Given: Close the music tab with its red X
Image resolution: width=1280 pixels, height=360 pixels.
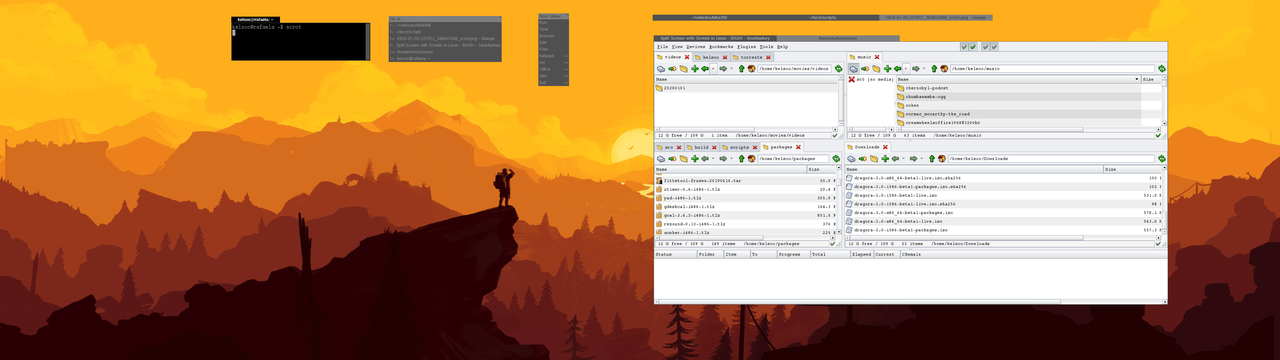Looking at the screenshot, I should tap(877, 57).
